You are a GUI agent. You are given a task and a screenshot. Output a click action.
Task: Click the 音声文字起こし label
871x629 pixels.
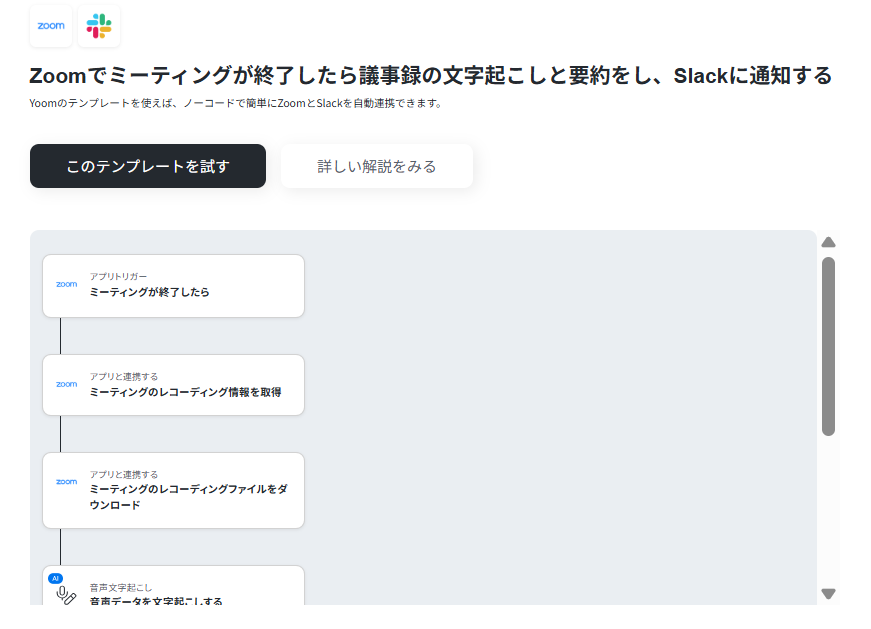pos(121,588)
